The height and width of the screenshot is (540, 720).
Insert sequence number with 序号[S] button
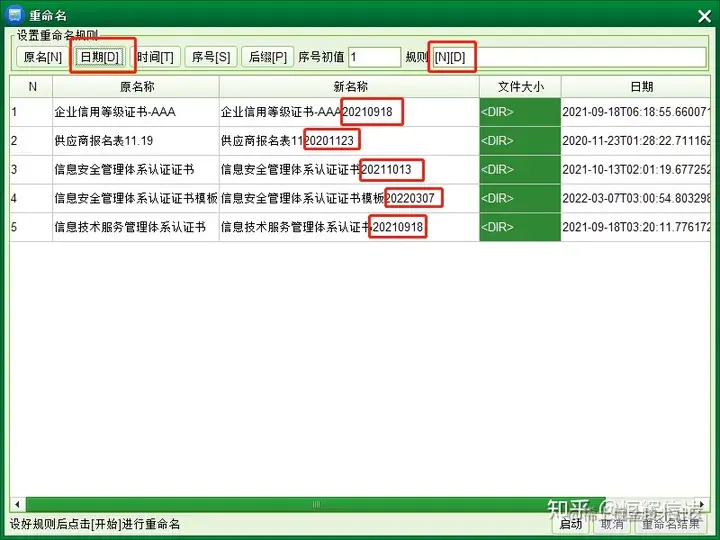(211, 57)
